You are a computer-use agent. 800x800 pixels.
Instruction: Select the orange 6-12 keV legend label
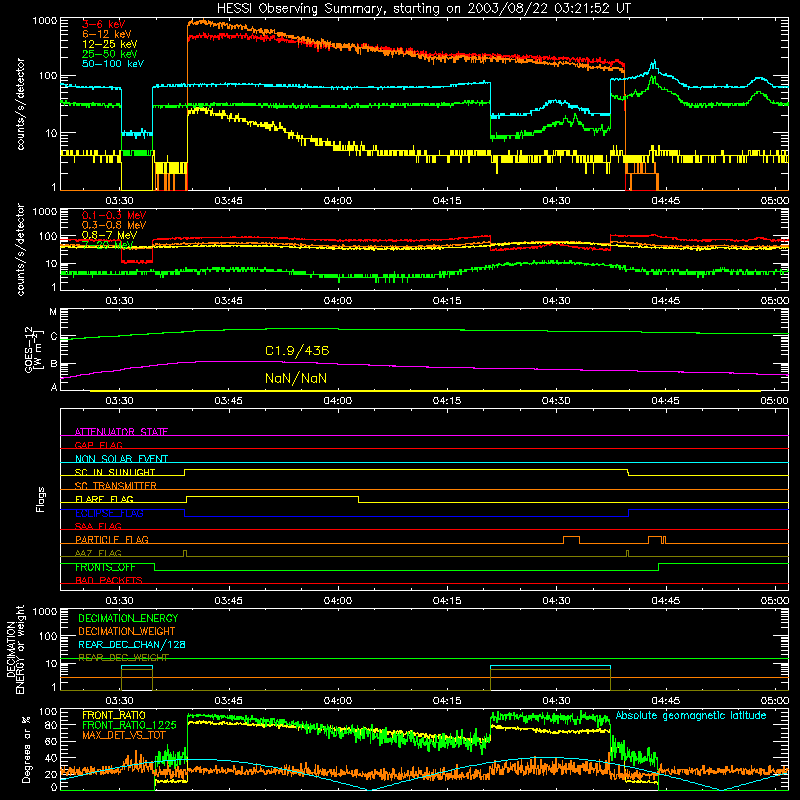(106, 34)
